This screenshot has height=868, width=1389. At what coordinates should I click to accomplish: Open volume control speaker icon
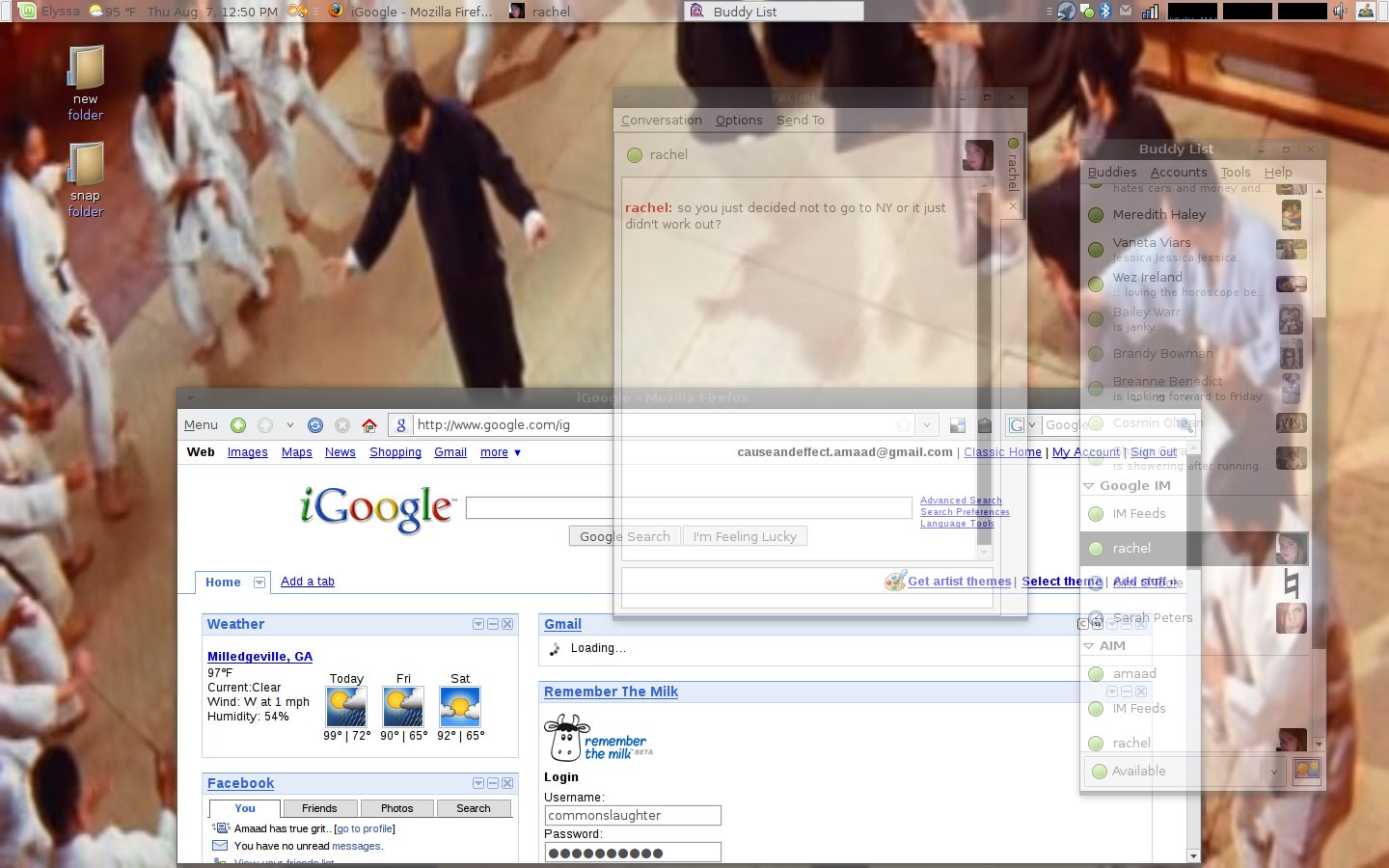1340,12
